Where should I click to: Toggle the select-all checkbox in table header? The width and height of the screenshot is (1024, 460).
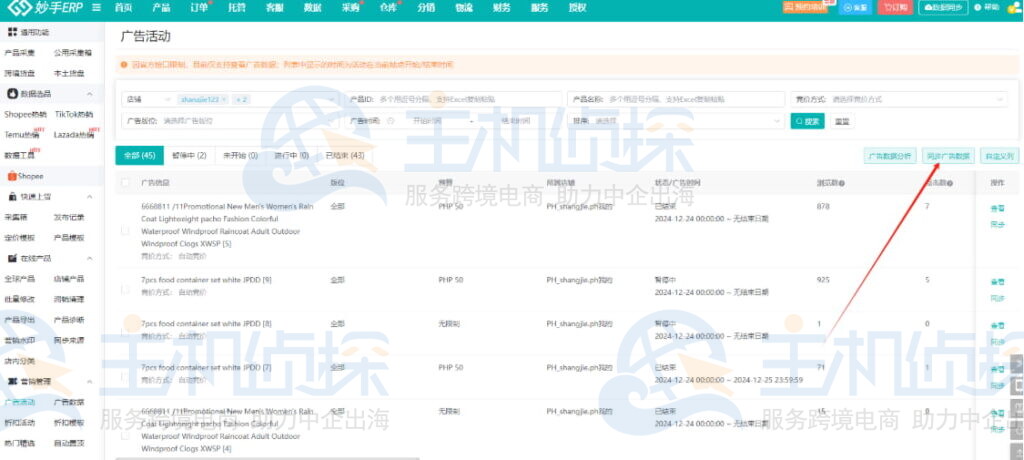click(x=125, y=183)
